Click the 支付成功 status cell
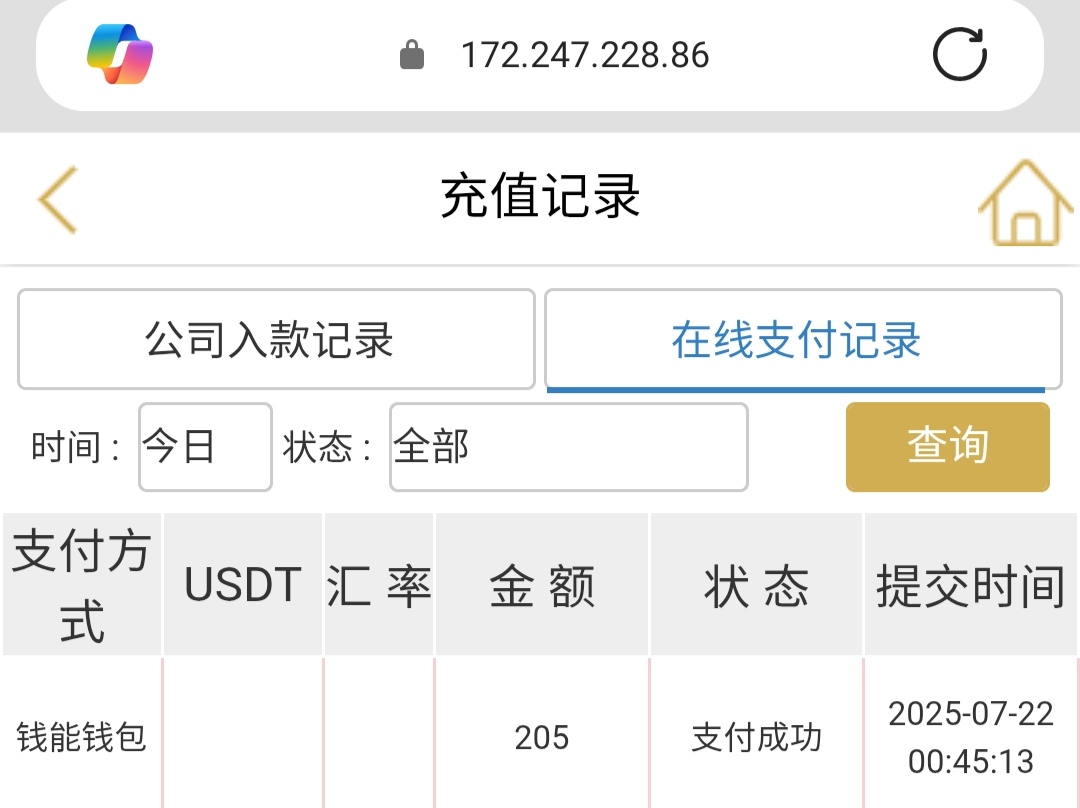Screen dimensions: 1080x808 tap(757, 738)
